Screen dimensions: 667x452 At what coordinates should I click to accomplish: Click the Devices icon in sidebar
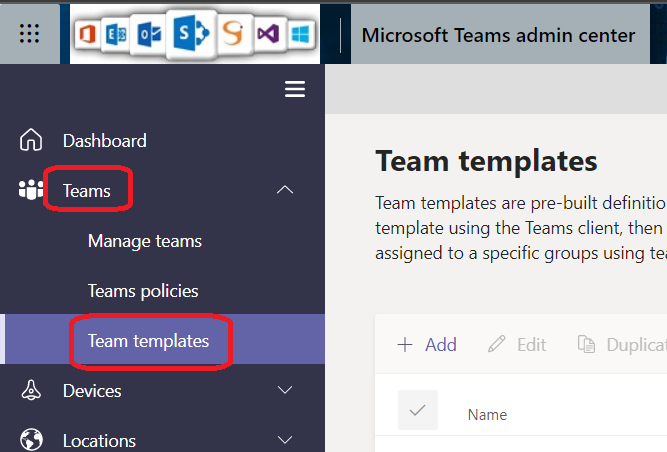pos(31,390)
